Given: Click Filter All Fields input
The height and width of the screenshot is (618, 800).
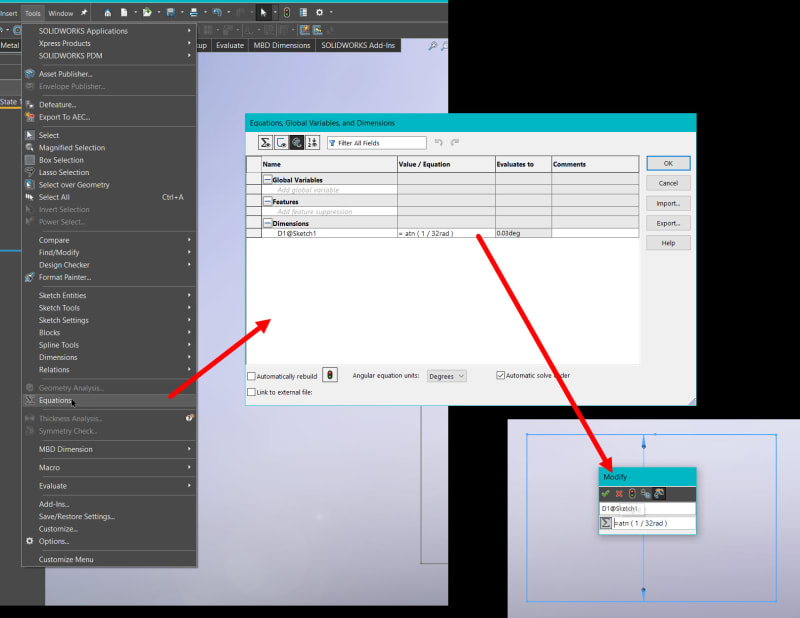Looking at the screenshot, I should (x=377, y=143).
